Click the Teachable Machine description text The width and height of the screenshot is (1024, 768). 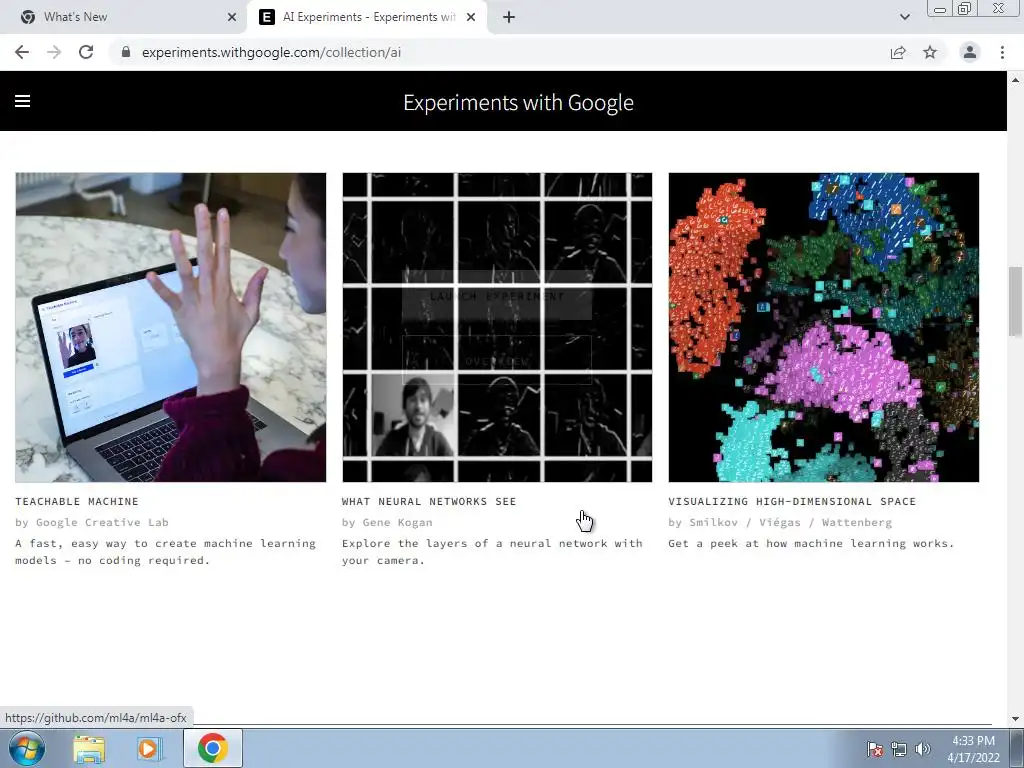click(166, 552)
